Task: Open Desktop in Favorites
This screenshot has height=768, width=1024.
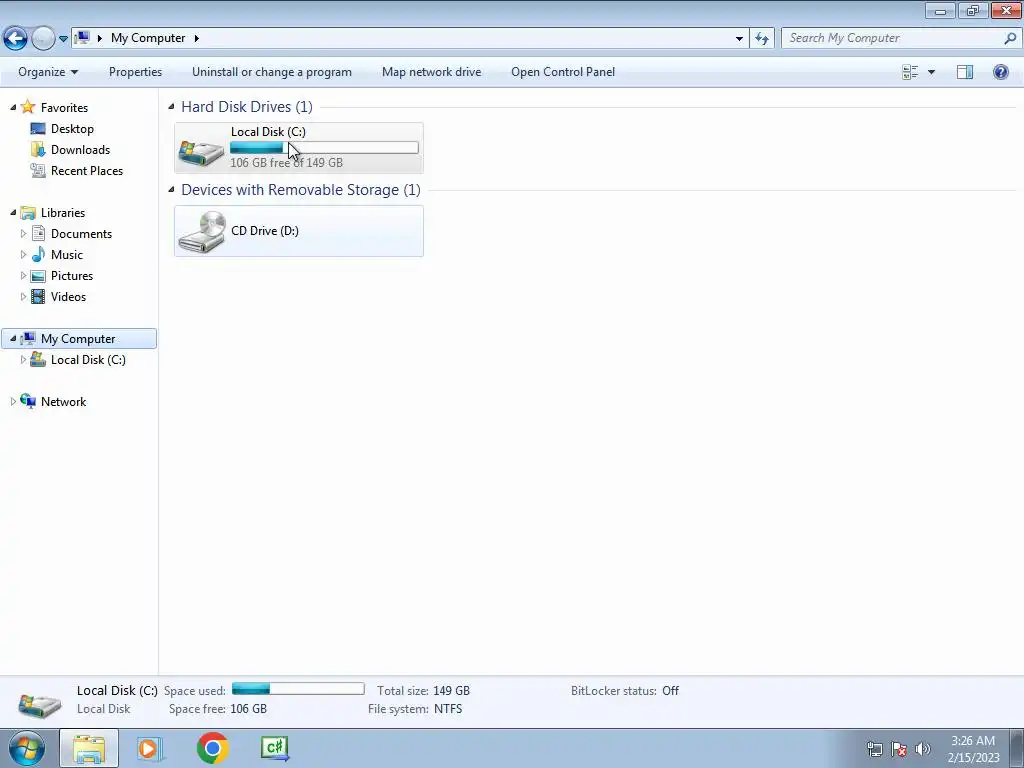Action: (x=72, y=129)
